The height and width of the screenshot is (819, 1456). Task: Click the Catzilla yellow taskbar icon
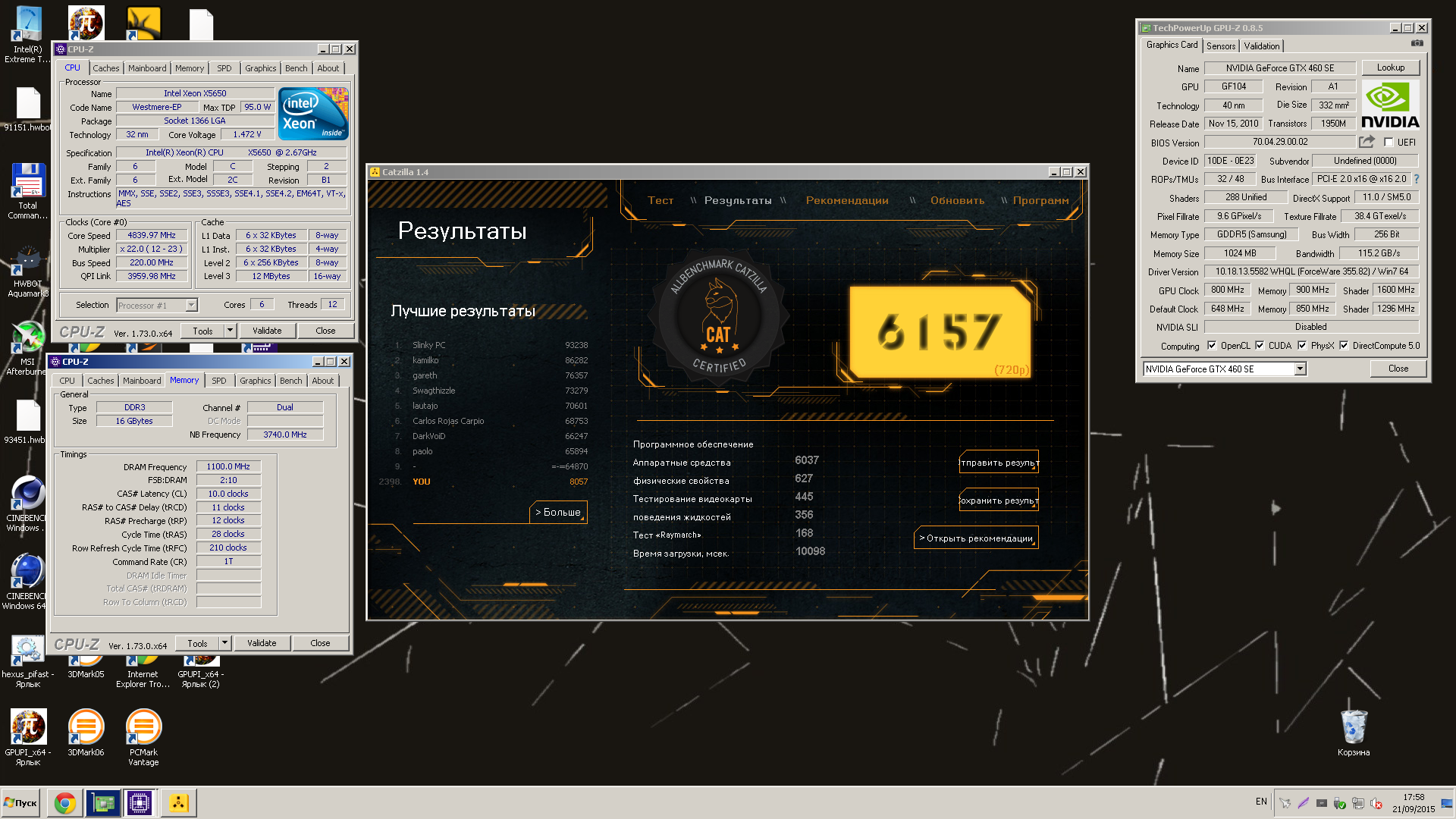coord(179,802)
